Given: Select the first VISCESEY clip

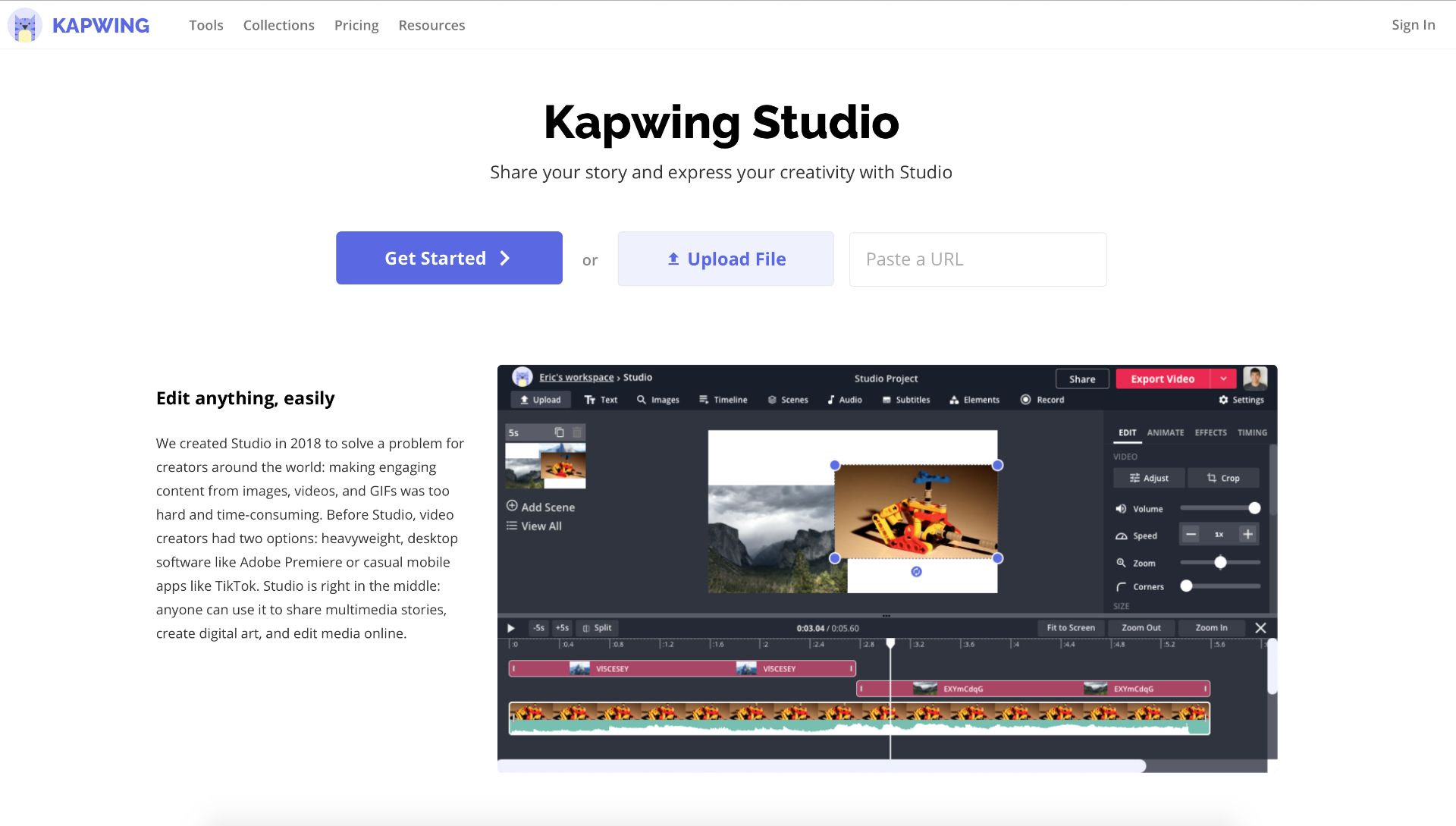Looking at the screenshot, I should point(682,668).
